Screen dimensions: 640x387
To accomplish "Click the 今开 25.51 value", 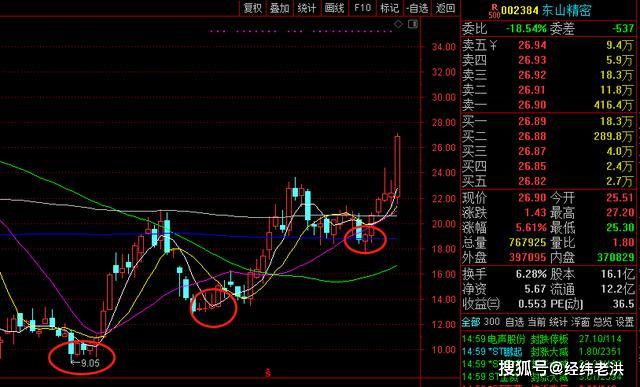I will coord(620,198).
